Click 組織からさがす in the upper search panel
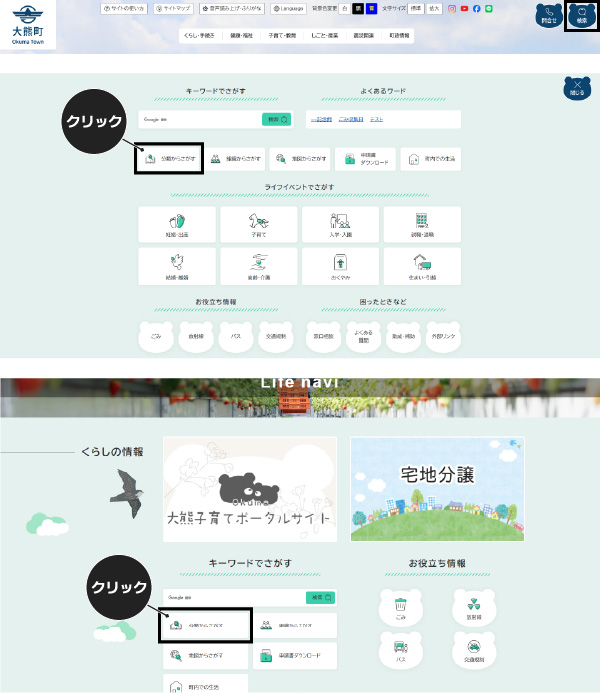This screenshot has width=600, height=693. click(x=236, y=159)
